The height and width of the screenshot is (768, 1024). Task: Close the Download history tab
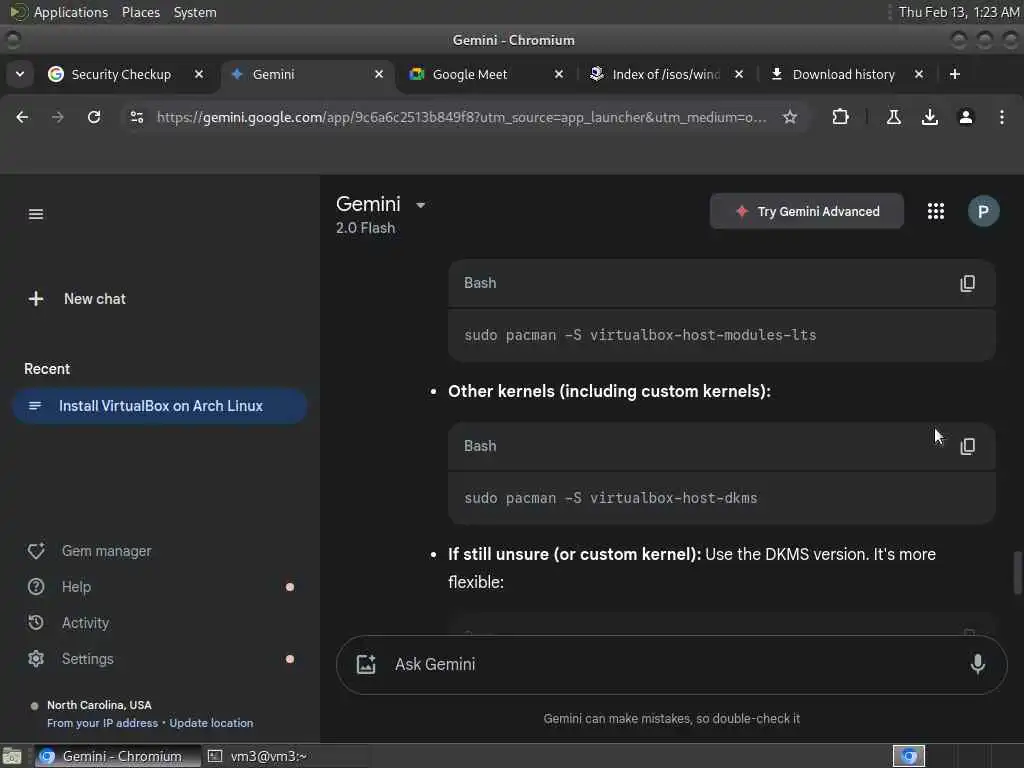[919, 74]
